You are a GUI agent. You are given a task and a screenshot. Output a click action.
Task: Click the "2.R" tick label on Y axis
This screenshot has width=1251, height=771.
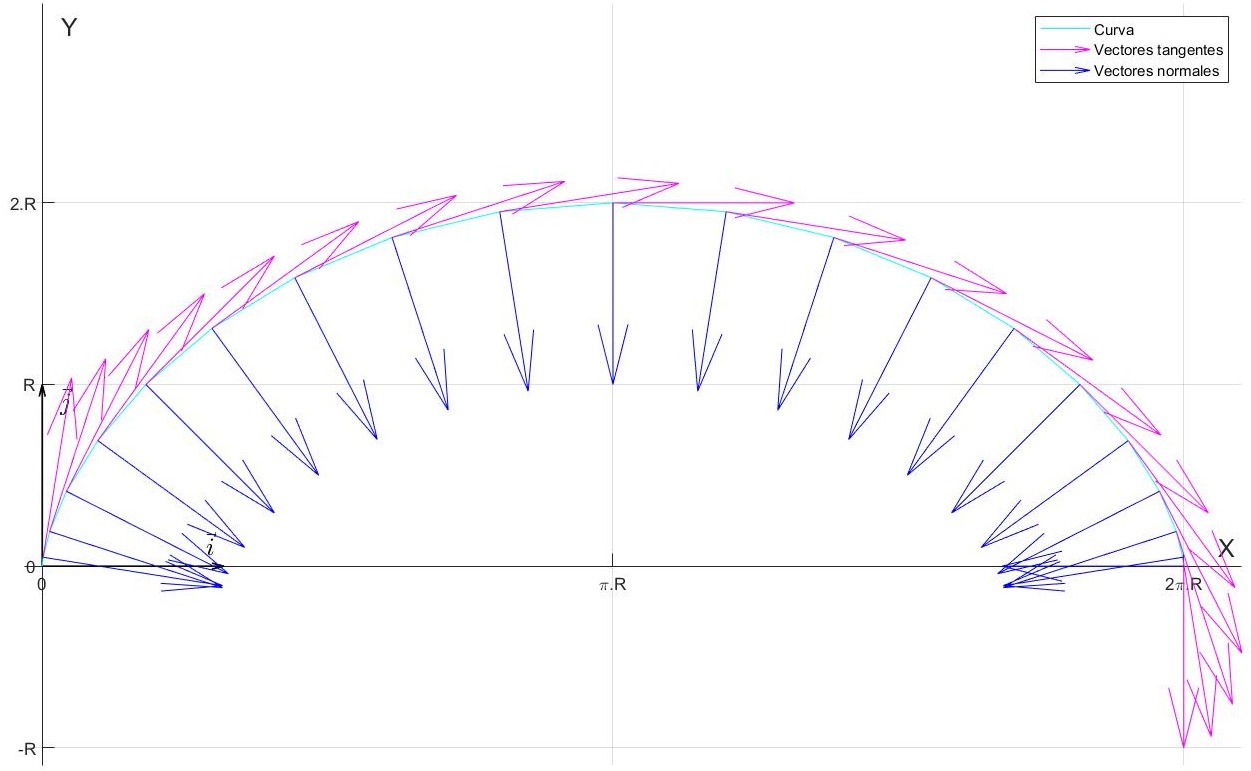pos(19,203)
